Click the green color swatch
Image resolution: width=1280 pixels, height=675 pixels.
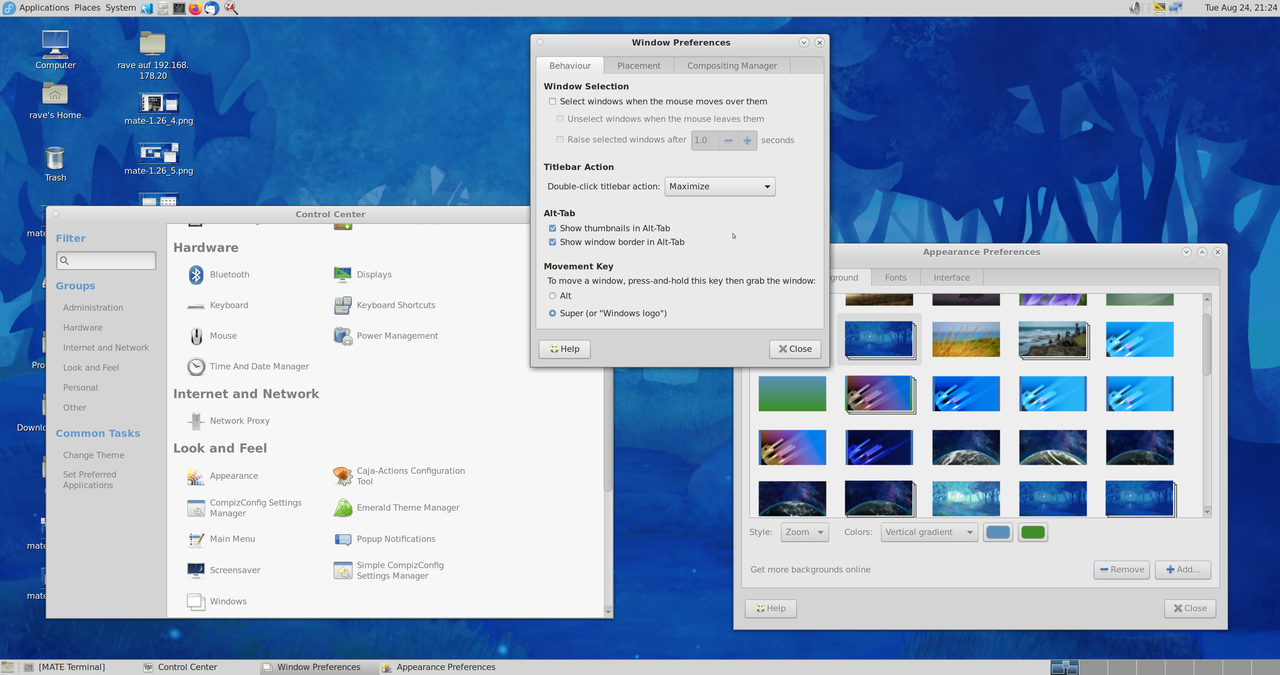1032,533
